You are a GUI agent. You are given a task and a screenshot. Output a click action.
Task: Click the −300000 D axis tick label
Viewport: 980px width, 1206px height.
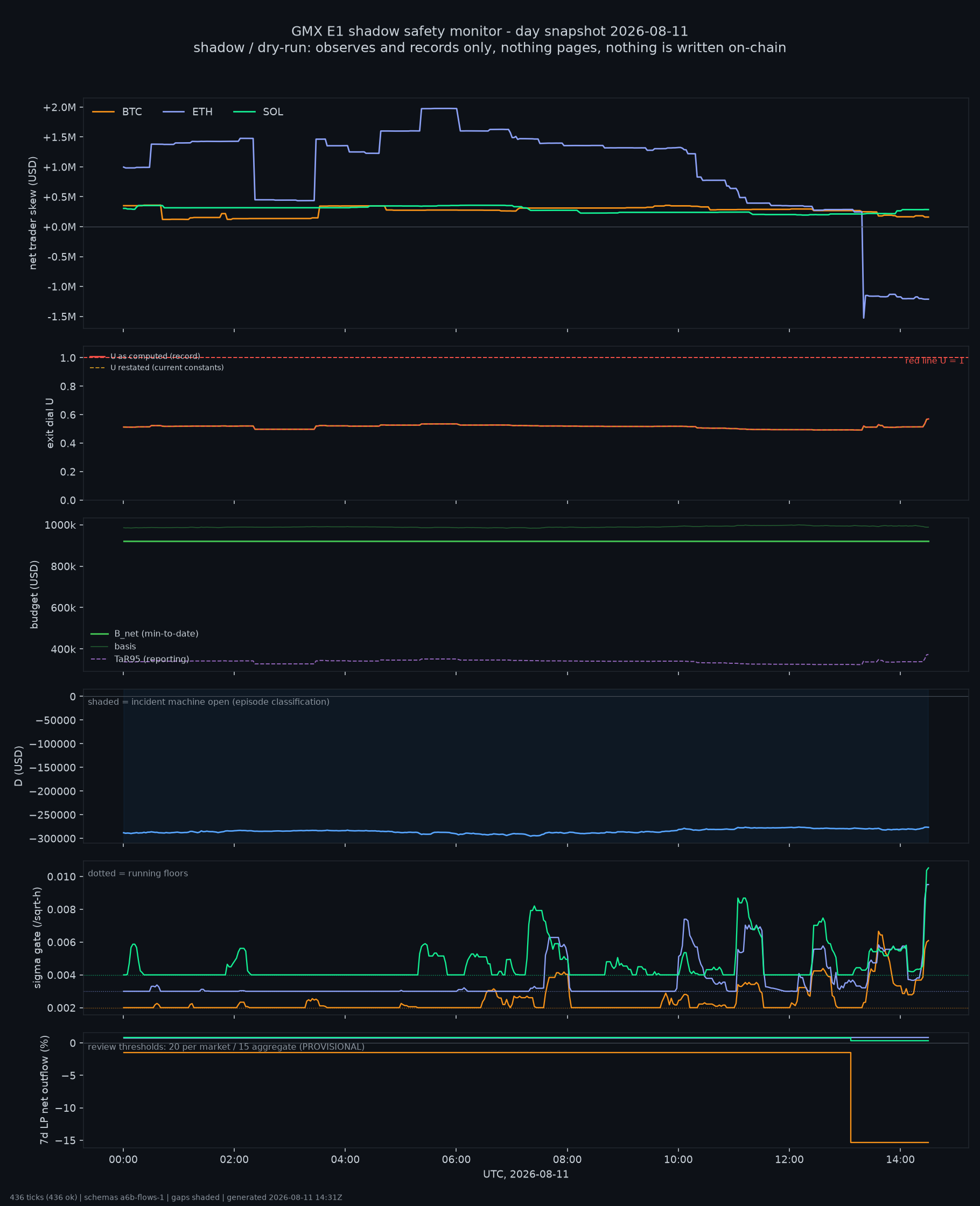tap(53, 839)
